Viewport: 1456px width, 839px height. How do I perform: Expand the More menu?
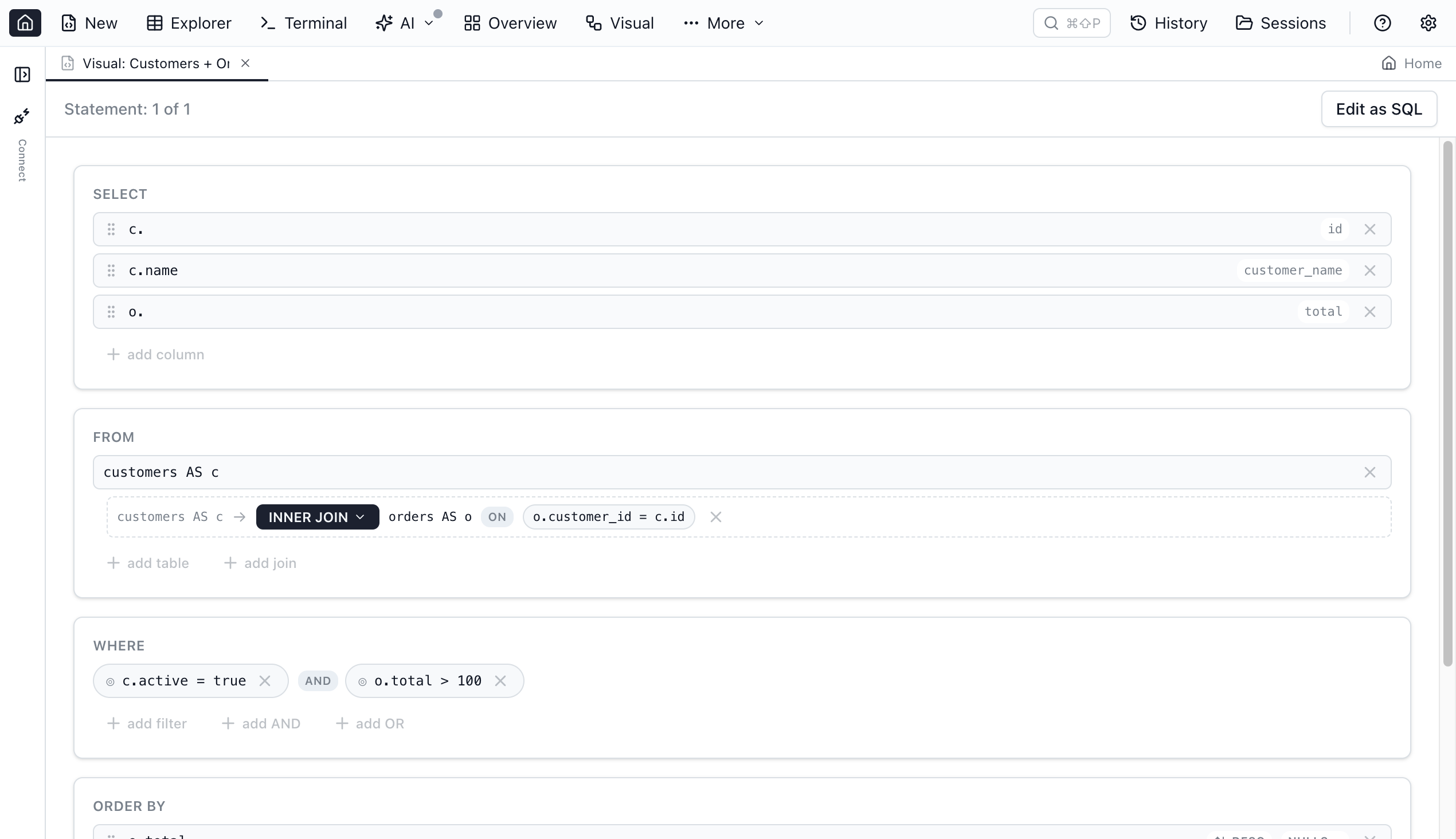(723, 23)
